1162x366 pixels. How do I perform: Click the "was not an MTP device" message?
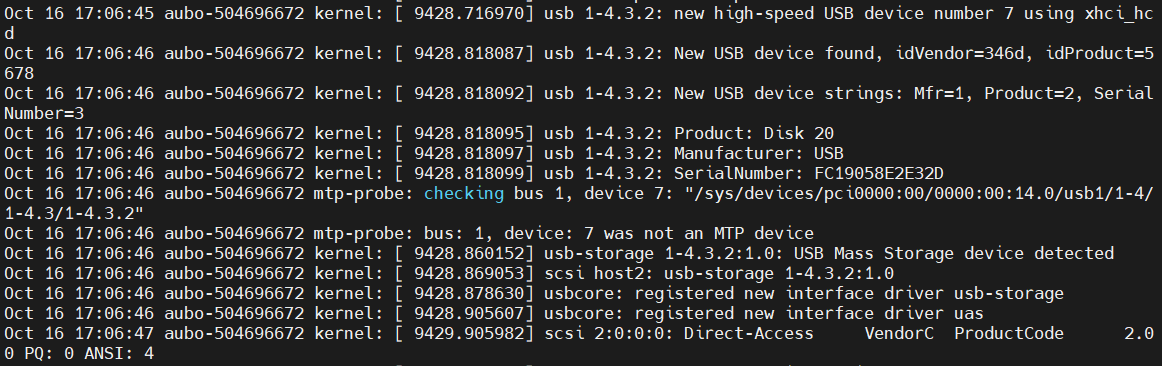pyautogui.click(x=708, y=233)
